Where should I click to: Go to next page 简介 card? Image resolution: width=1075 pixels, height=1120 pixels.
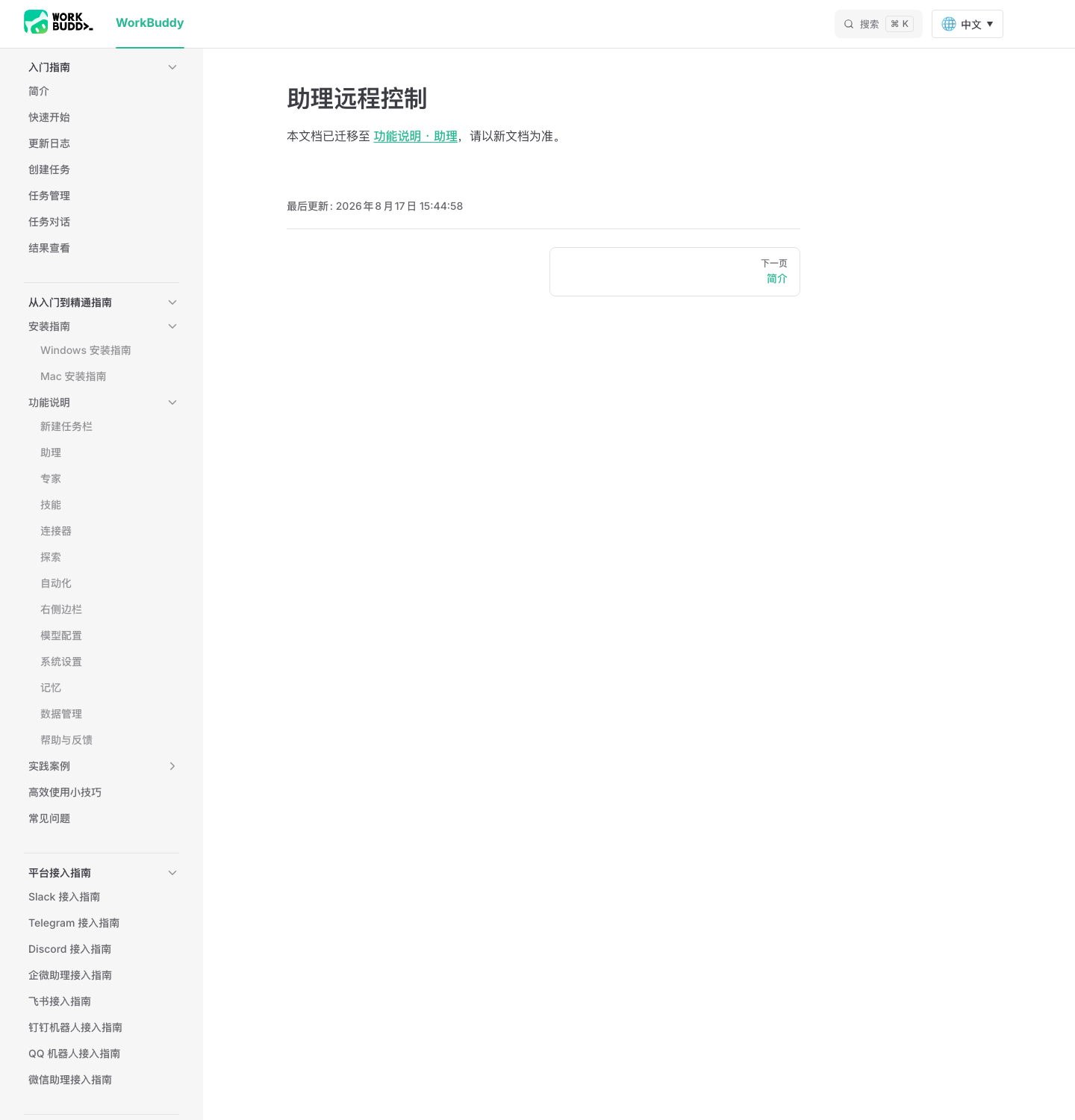coord(675,272)
